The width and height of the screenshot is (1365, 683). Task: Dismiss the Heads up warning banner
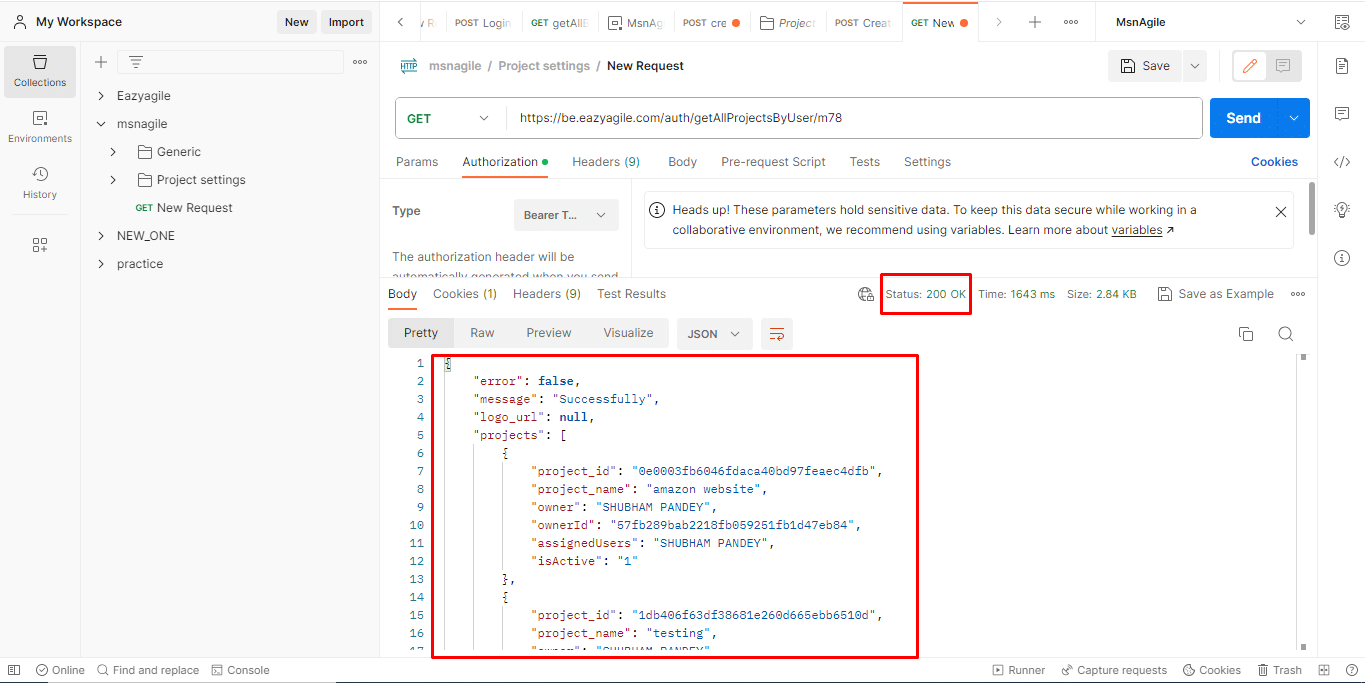1281,212
